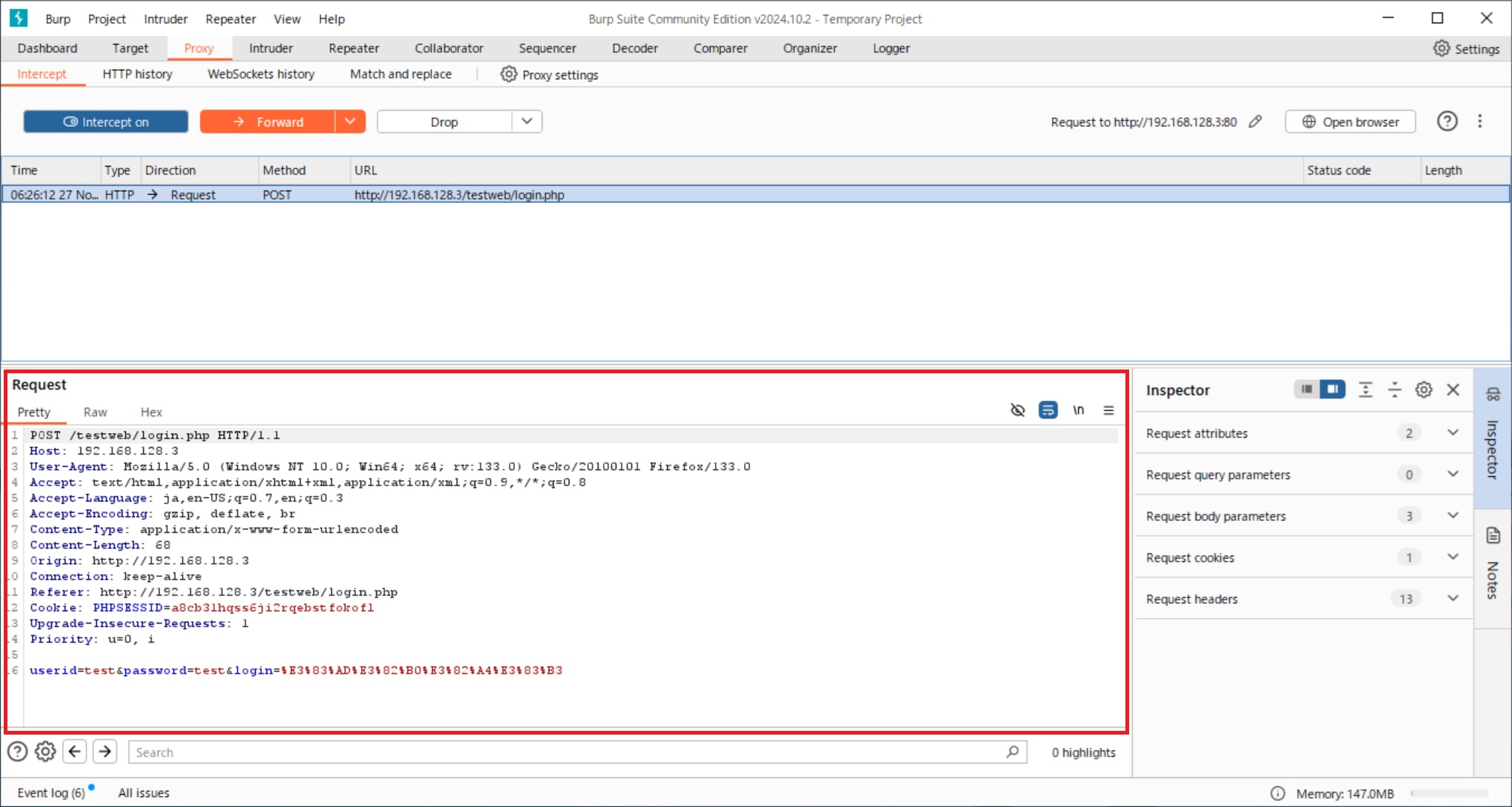Select the intercepted POST login.php row
This screenshot has height=807, width=1512.
coord(755,194)
